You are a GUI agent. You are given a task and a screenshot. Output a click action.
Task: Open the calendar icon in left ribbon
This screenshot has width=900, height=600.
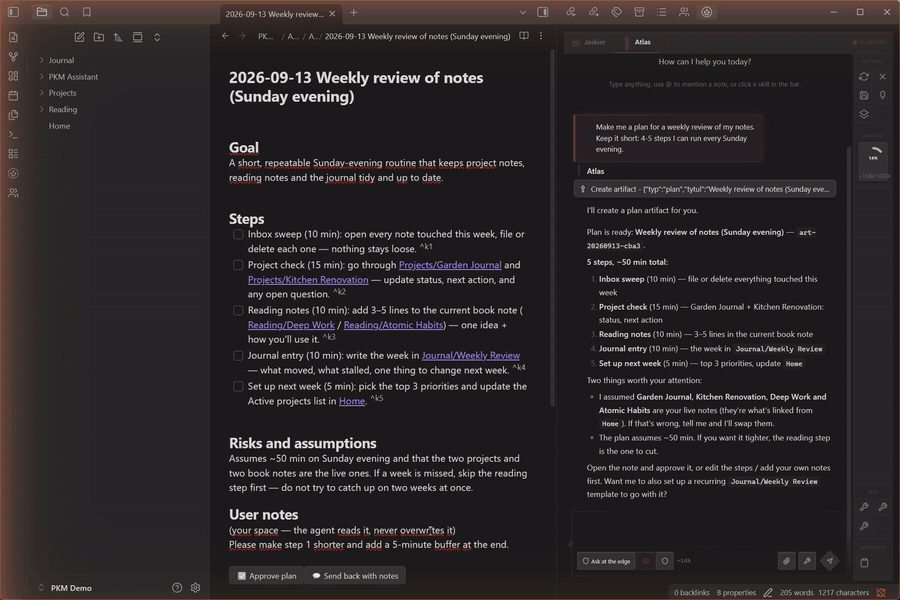[13, 95]
